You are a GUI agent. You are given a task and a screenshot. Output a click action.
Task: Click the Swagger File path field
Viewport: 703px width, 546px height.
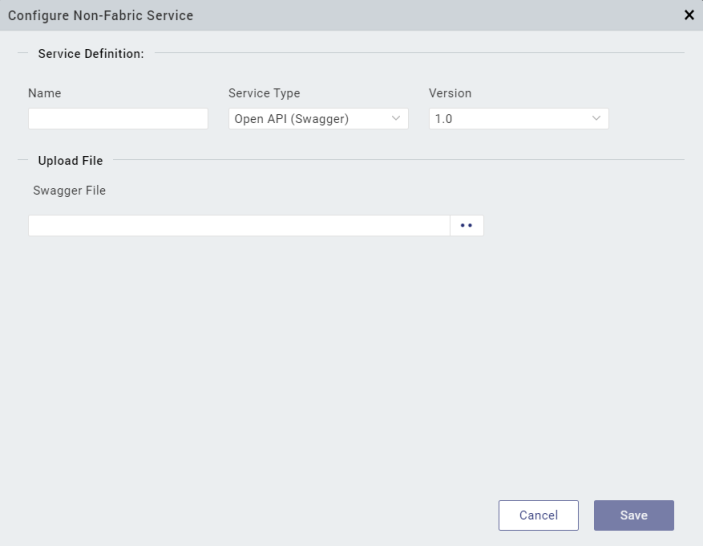point(238,225)
